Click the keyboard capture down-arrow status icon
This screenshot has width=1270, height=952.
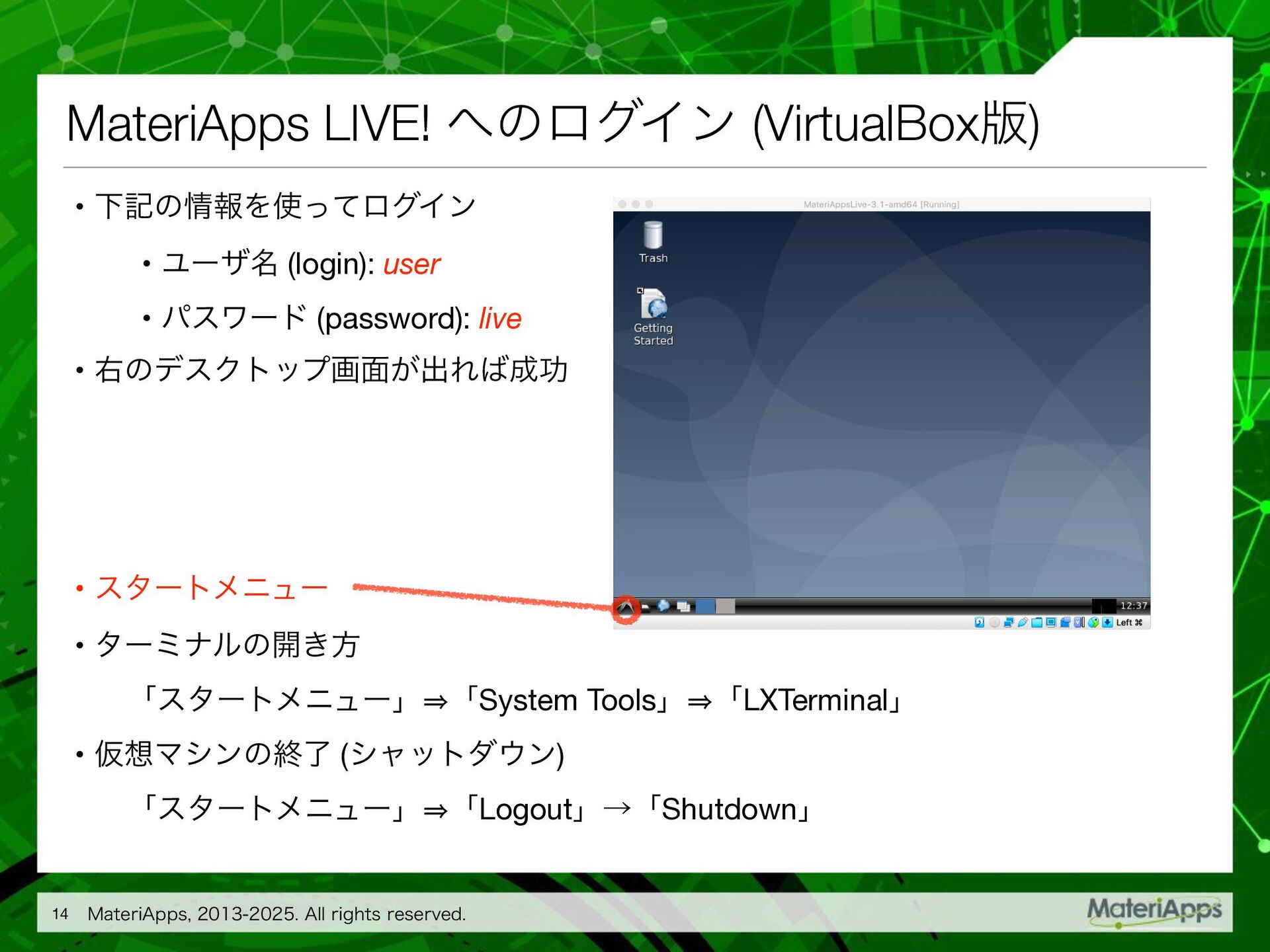click(x=1107, y=622)
